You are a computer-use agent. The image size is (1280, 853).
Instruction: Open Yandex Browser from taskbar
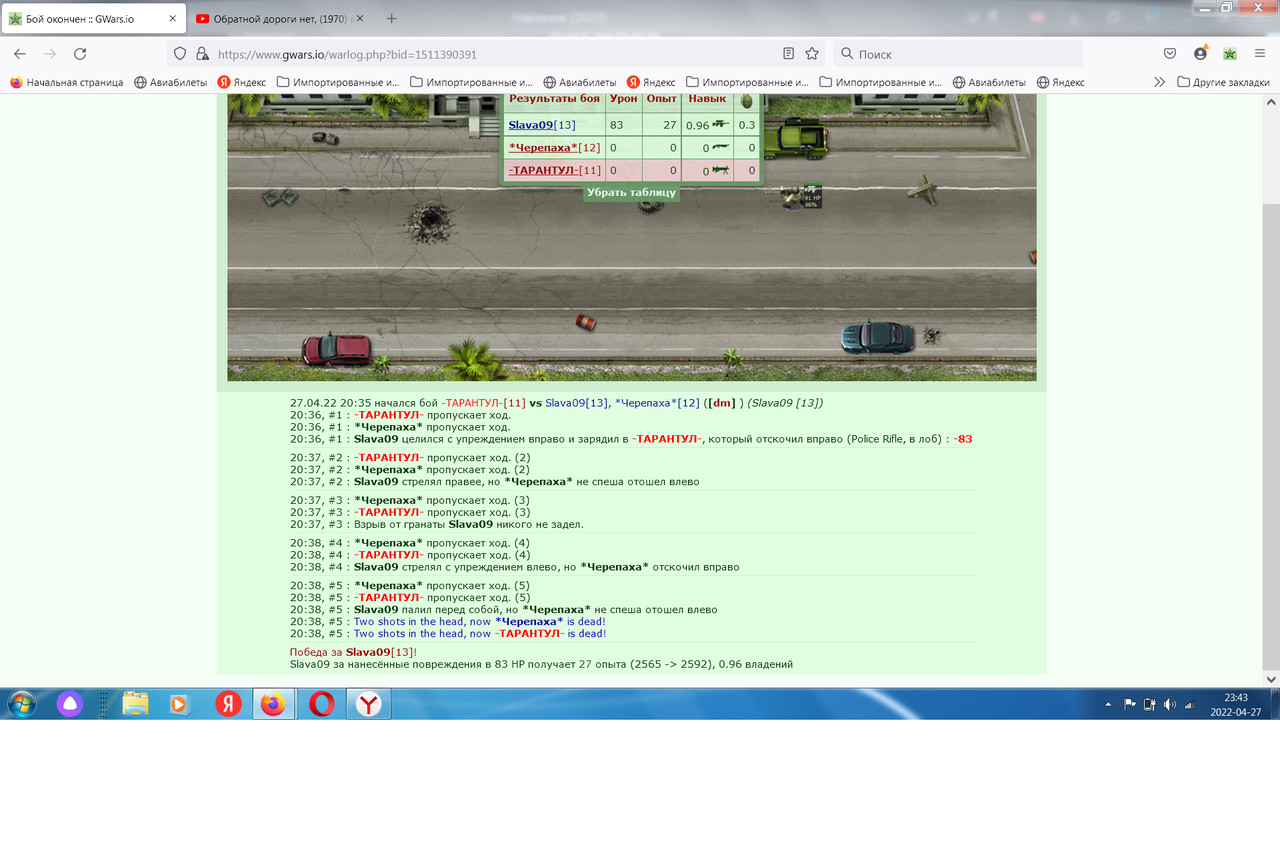(369, 704)
